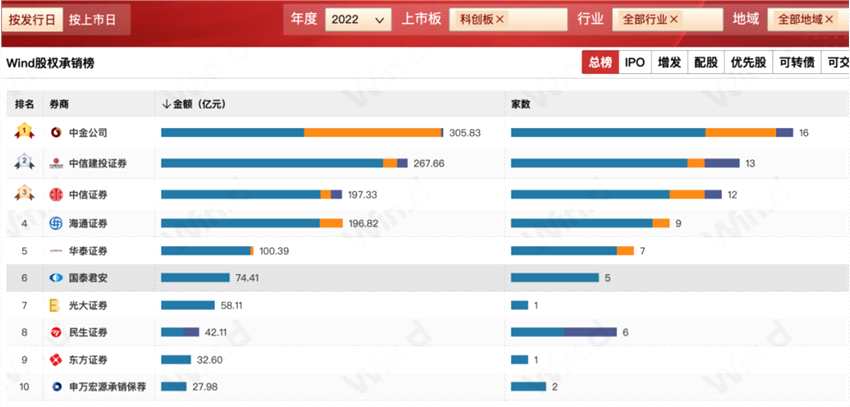Click the 排名 column header

point(24,105)
